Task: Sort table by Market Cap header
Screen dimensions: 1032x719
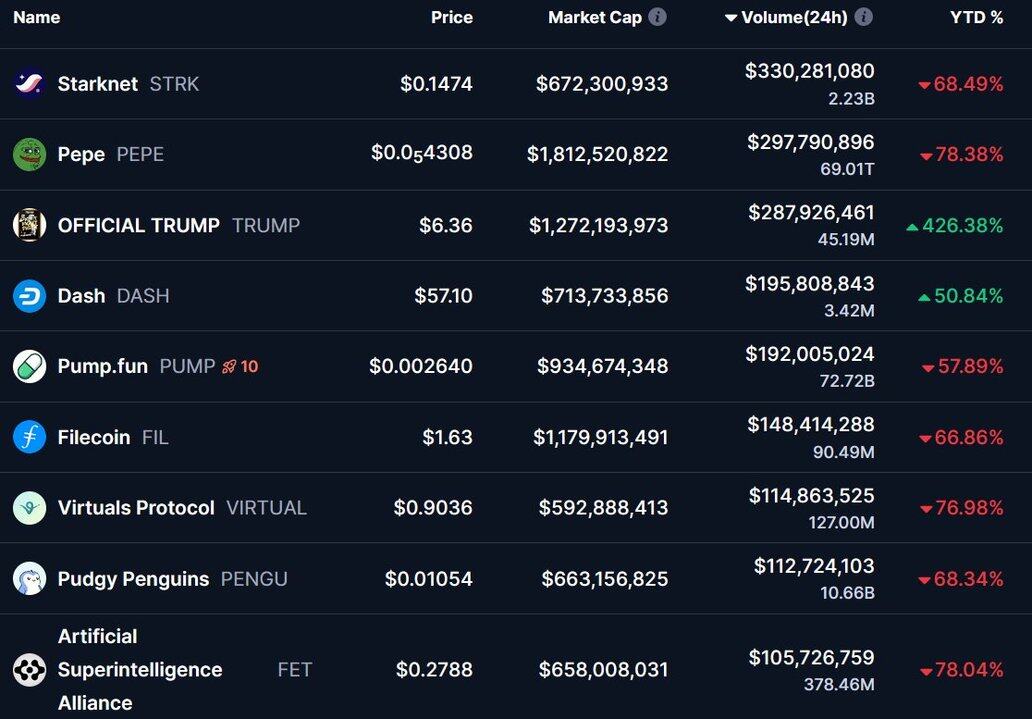Action: coord(594,17)
